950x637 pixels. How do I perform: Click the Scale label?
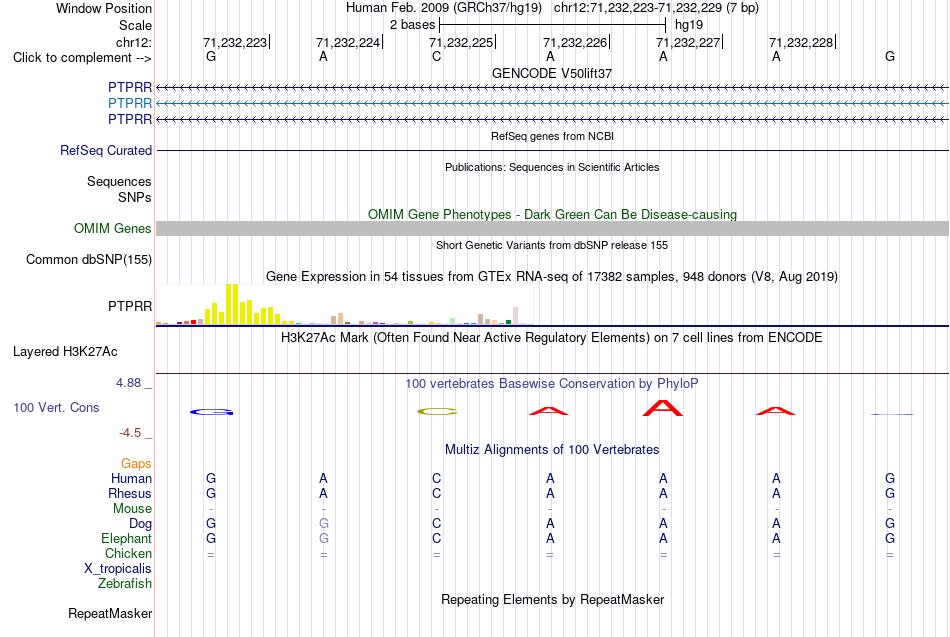(135, 25)
